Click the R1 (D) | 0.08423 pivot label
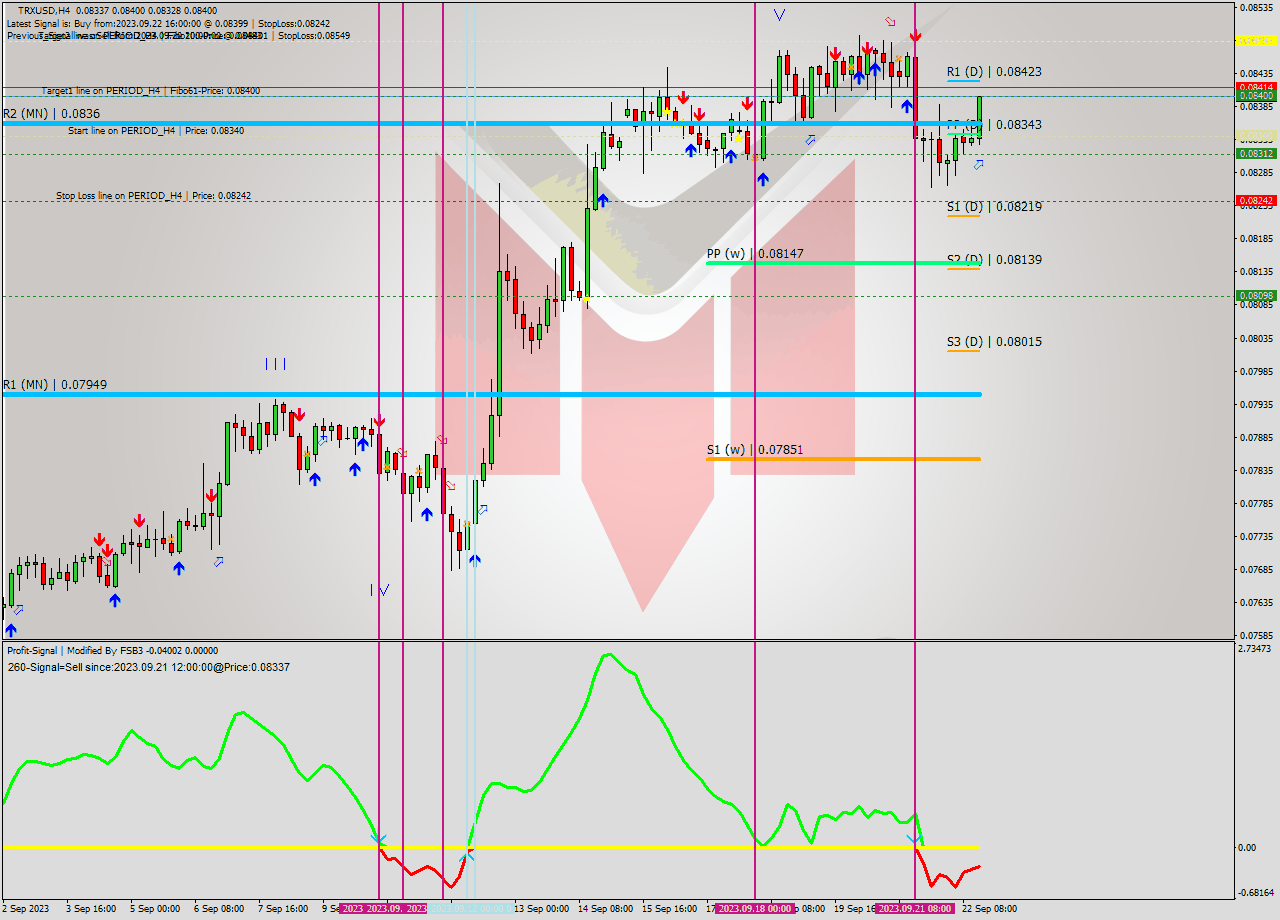This screenshot has height=920, width=1280. (994, 72)
